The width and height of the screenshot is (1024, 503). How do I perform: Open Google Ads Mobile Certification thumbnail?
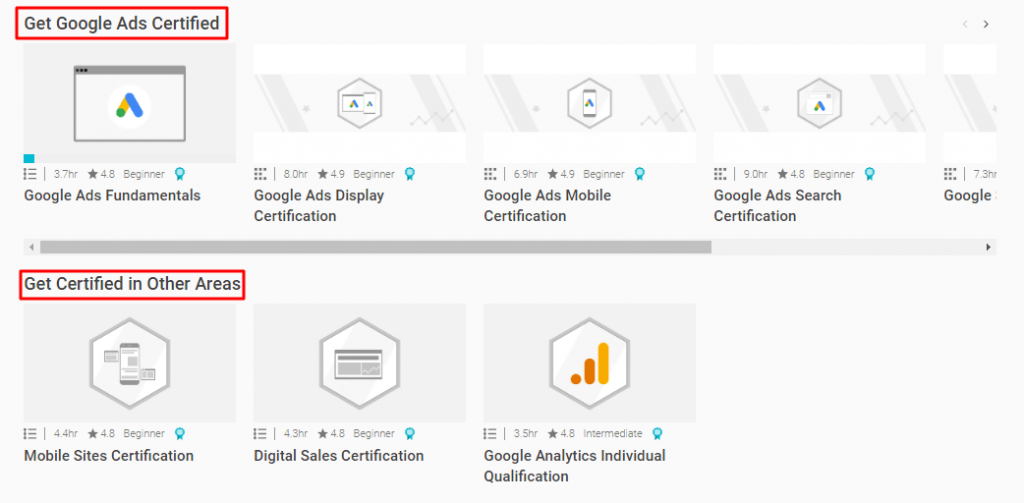tap(589, 103)
